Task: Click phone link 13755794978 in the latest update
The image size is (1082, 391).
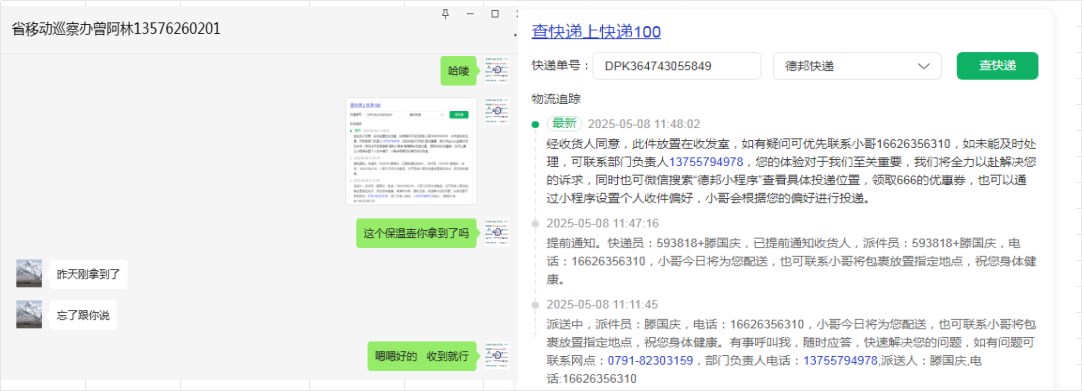Action: point(706,163)
